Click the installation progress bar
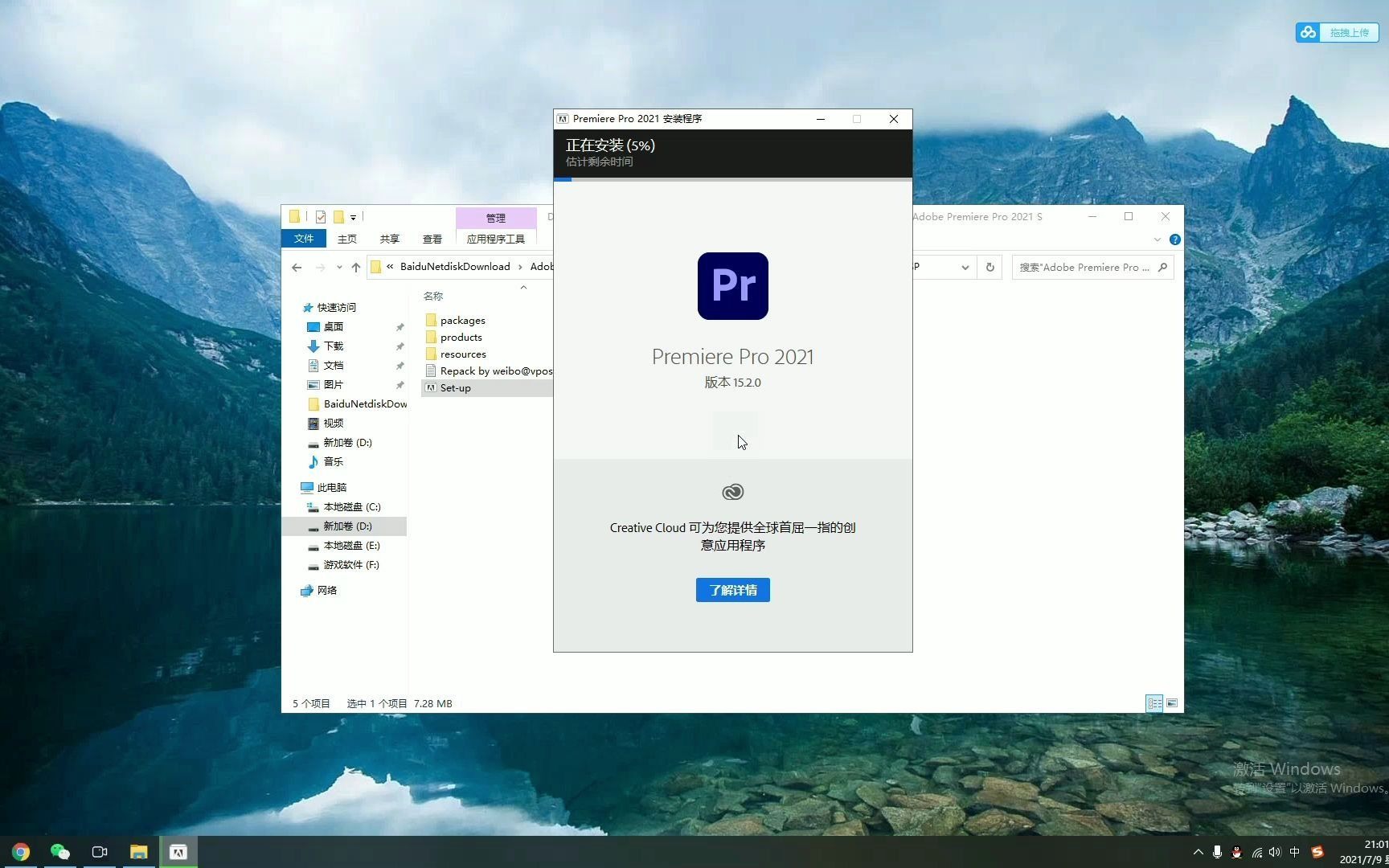This screenshot has width=1389, height=868. (732, 179)
